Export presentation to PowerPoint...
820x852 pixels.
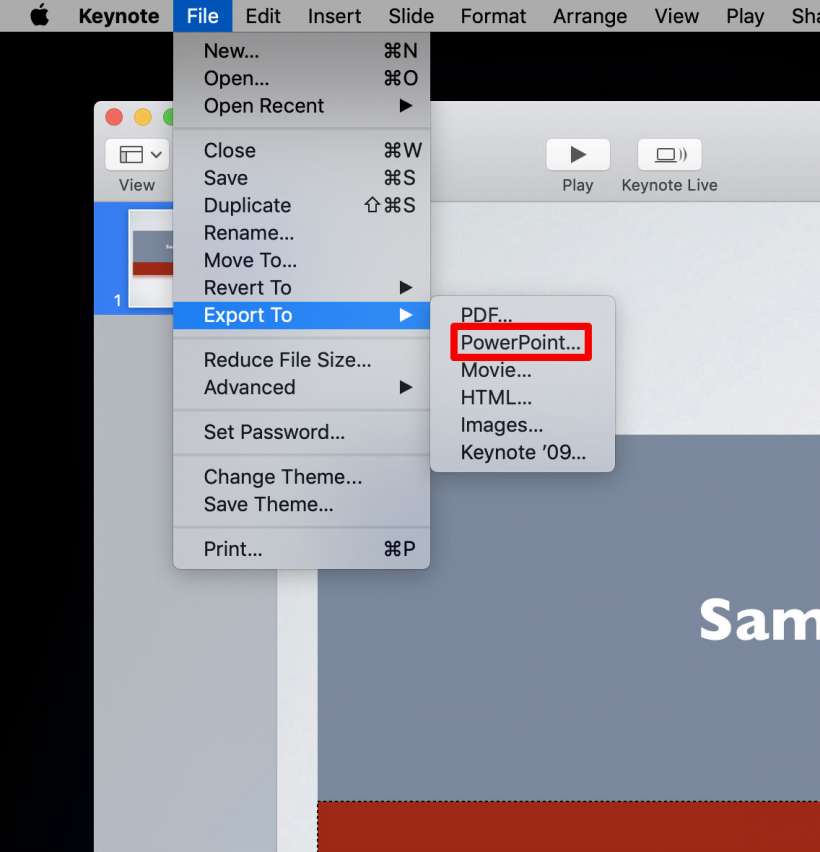point(522,342)
